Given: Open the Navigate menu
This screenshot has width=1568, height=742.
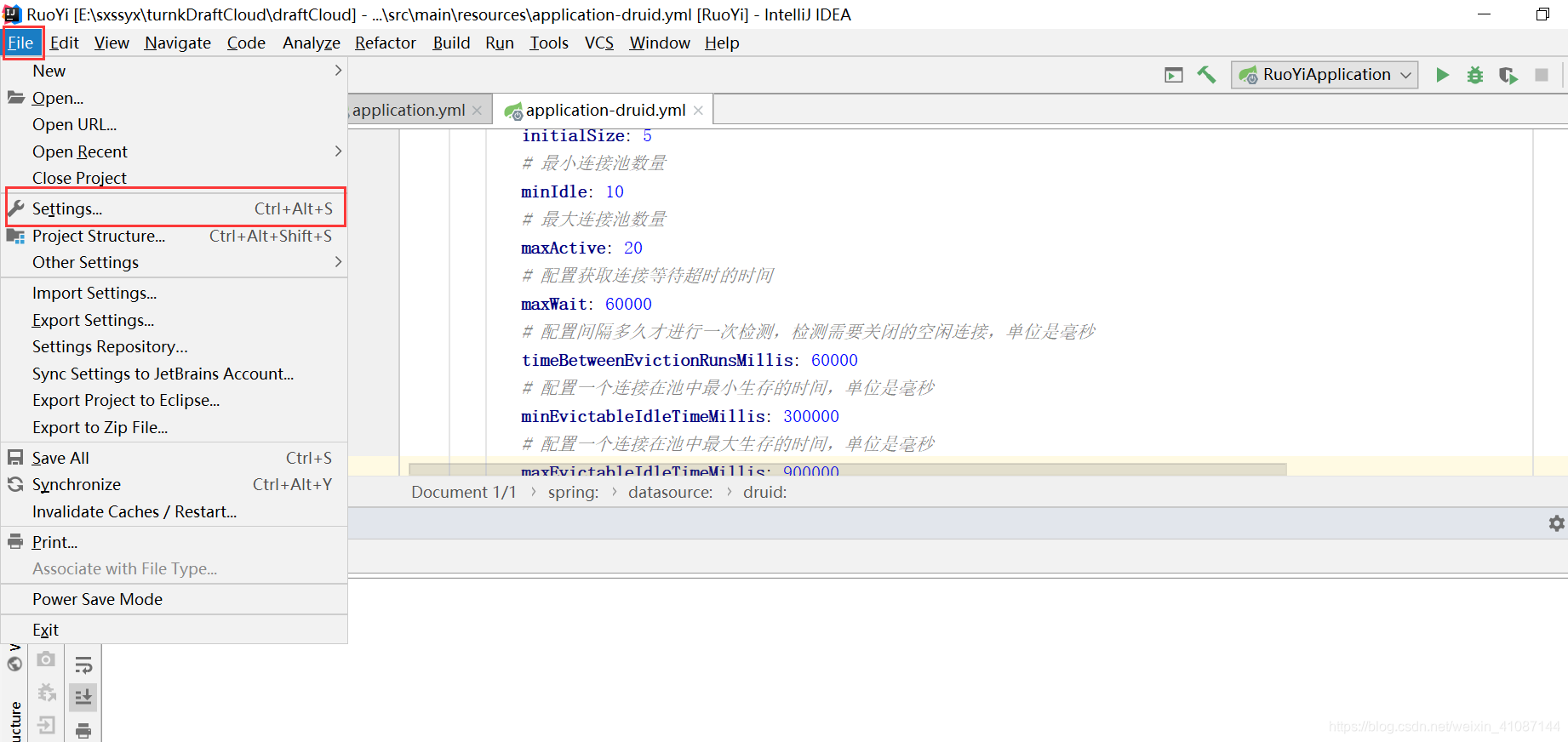Looking at the screenshot, I should (178, 43).
